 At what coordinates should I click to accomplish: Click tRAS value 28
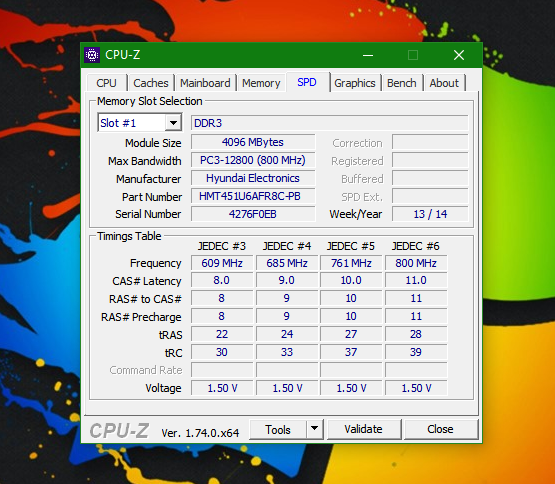point(416,334)
